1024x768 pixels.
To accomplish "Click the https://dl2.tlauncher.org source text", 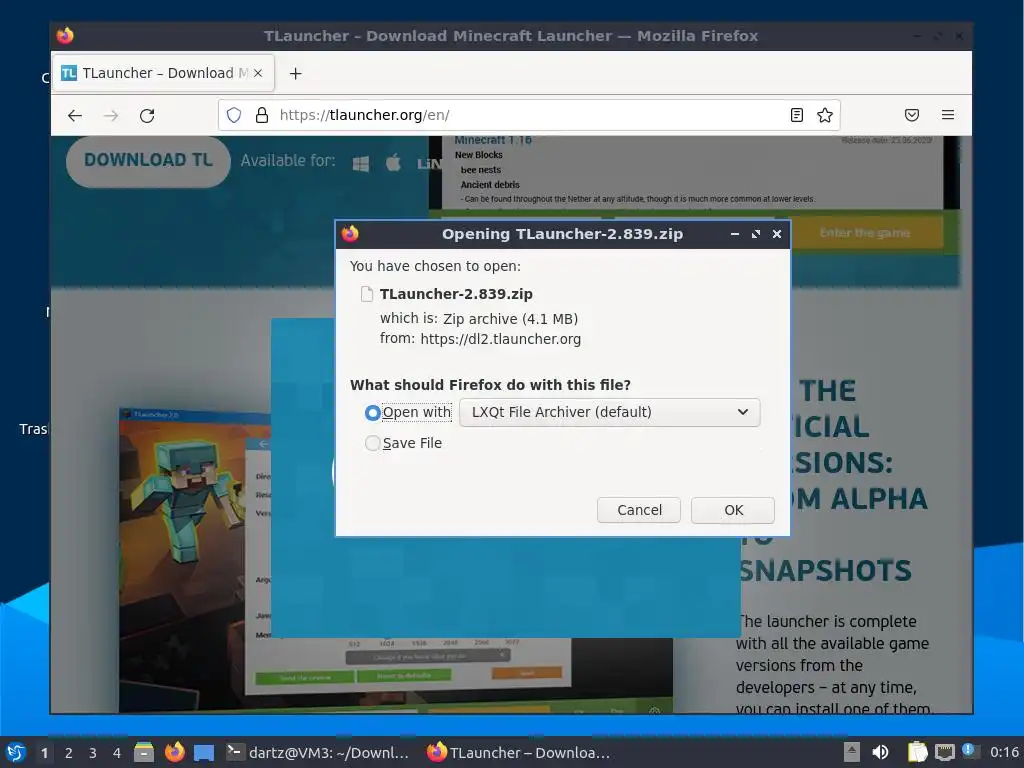I will pos(500,339).
